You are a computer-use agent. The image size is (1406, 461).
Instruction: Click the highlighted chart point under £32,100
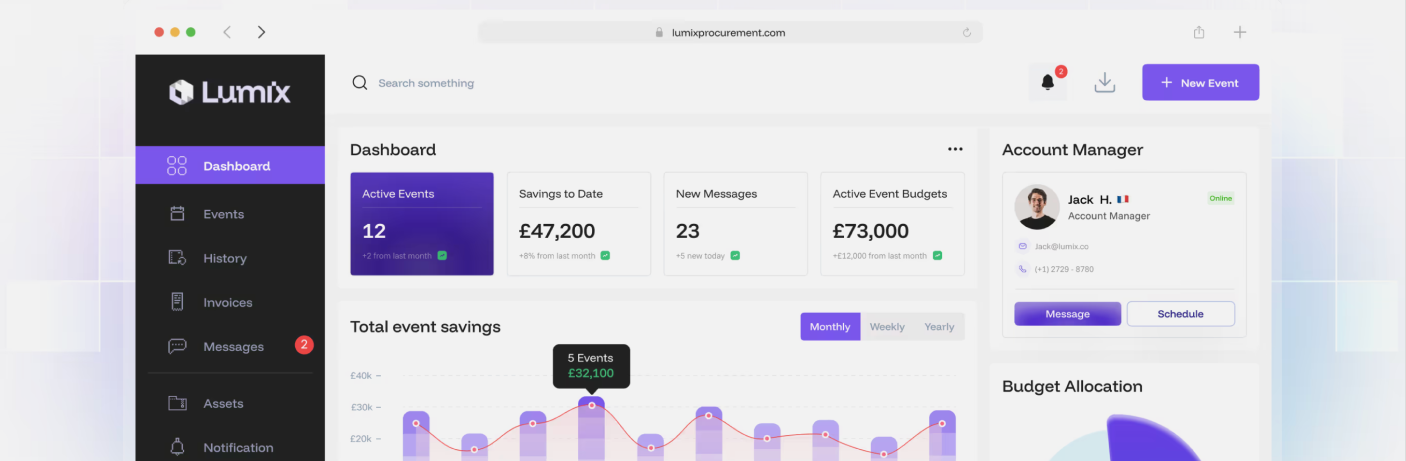591,405
